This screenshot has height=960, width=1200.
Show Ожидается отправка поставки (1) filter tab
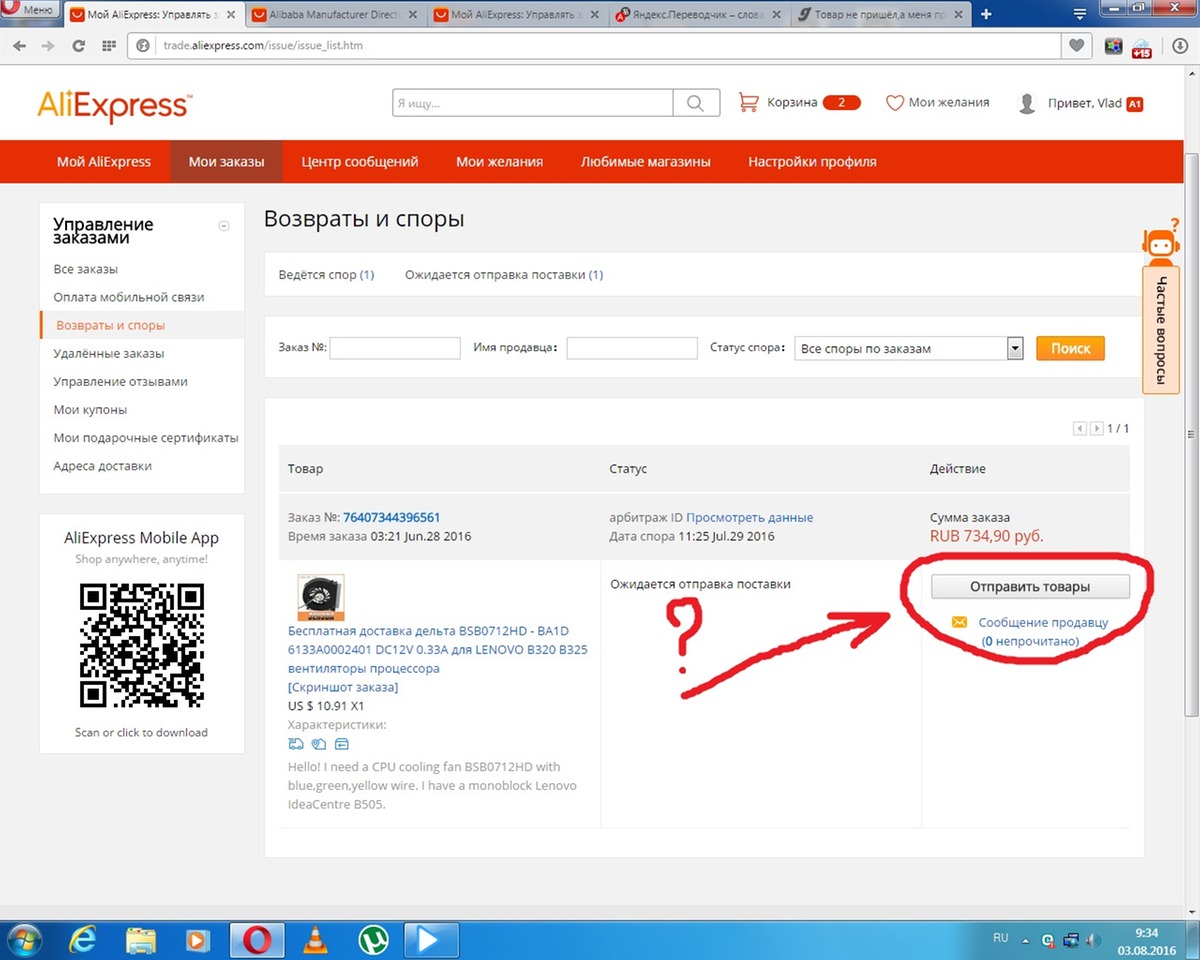[x=504, y=274]
